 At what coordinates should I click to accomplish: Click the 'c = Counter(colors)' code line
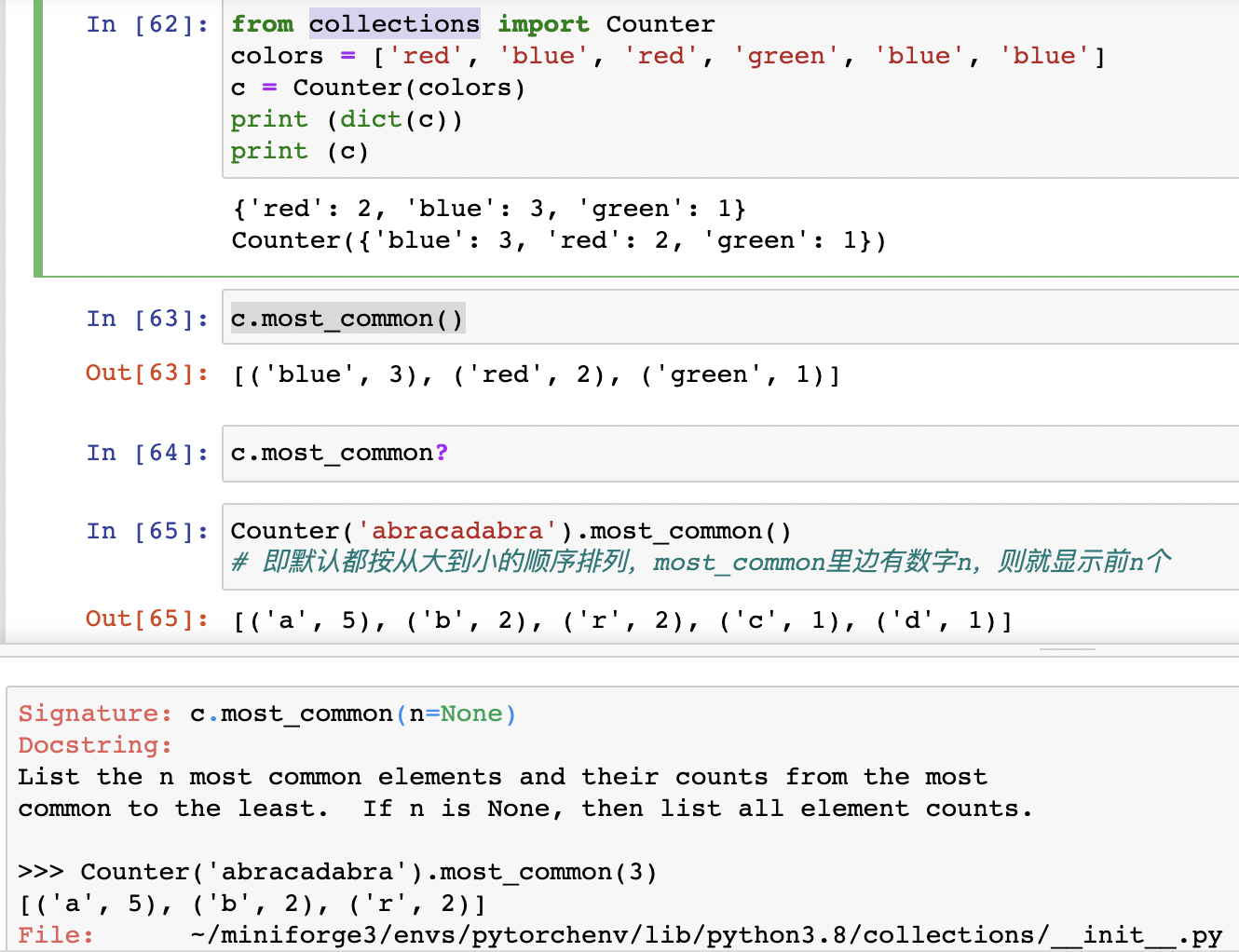[x=378, y=88]
